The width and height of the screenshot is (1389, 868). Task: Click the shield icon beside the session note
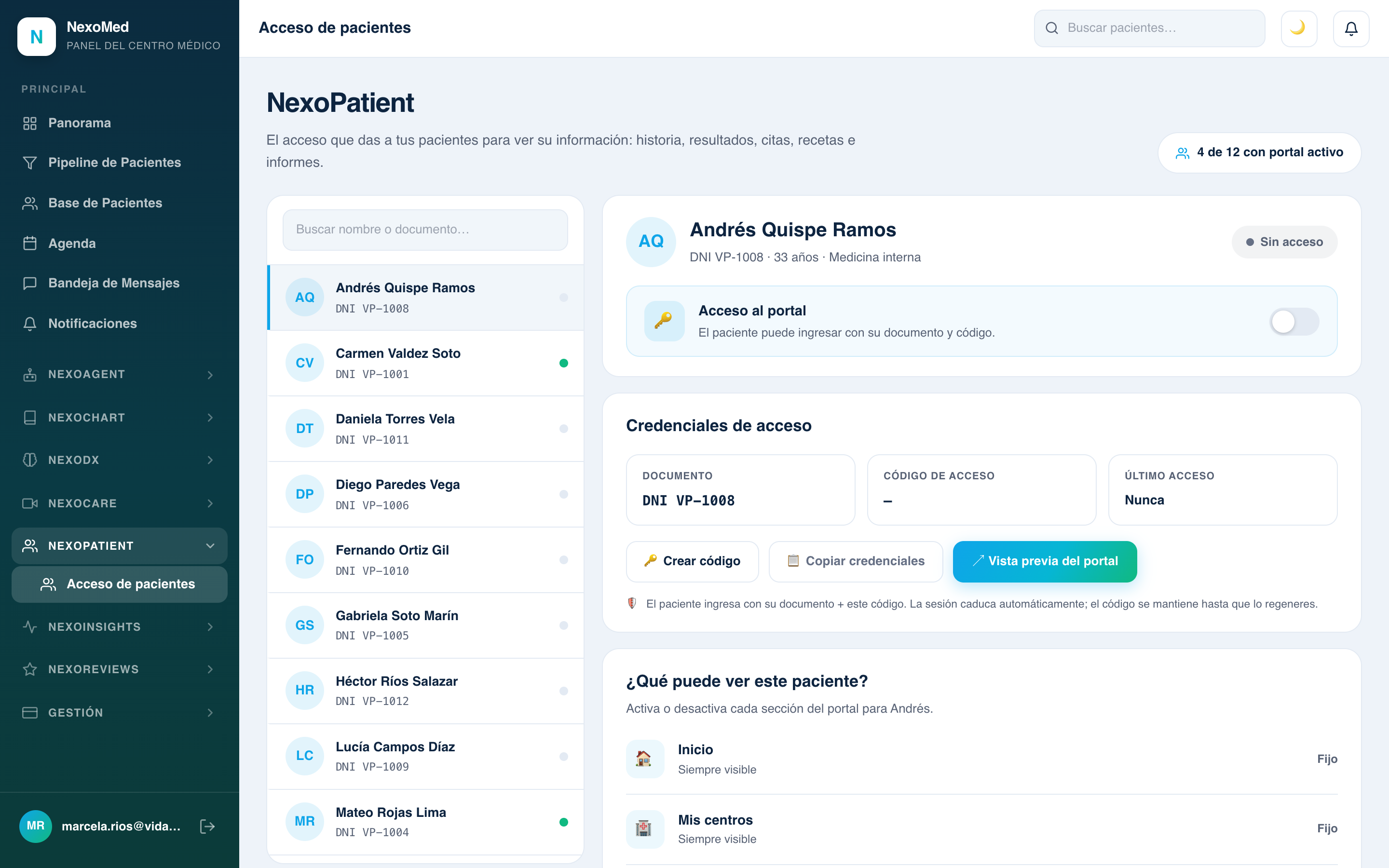click(632, 603)
